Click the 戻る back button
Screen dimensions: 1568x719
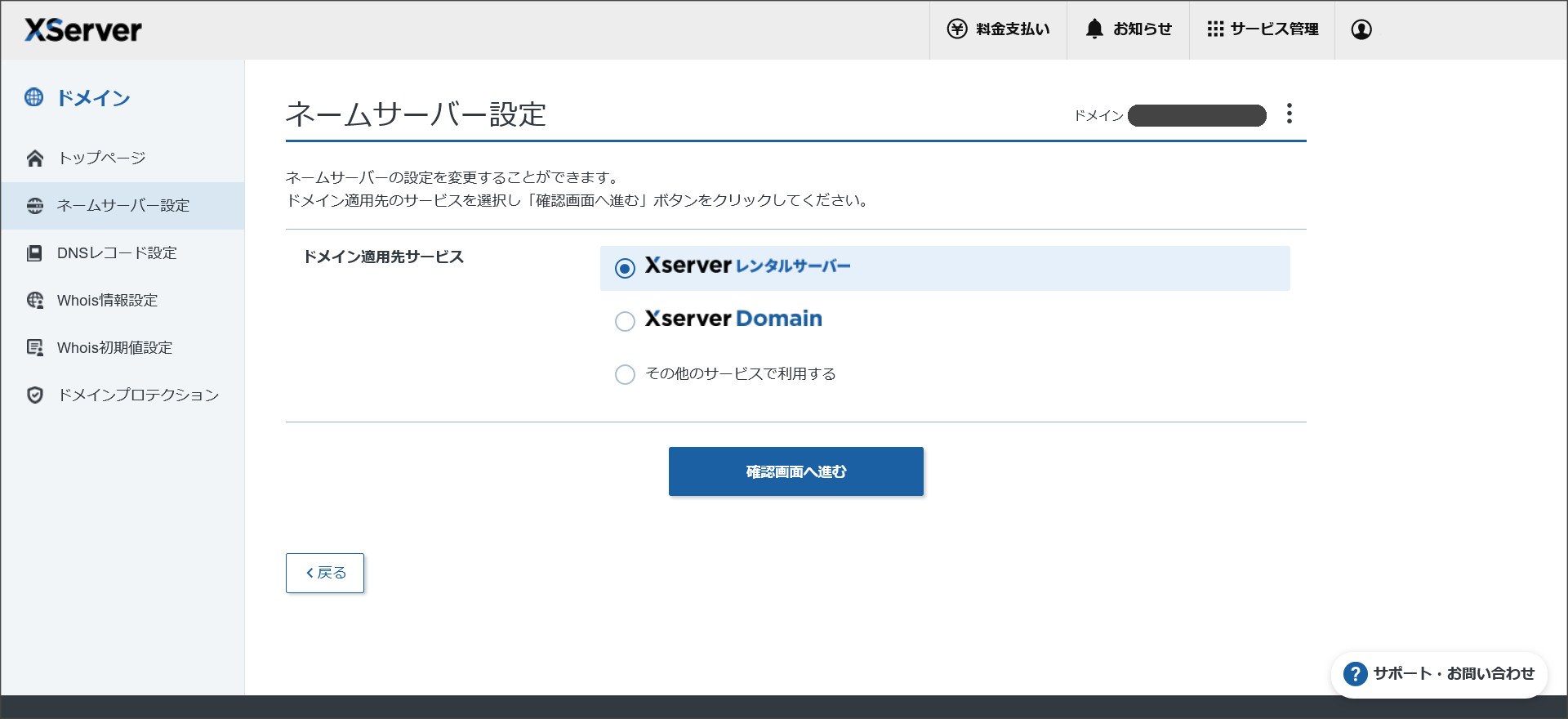tap(325, 573)
